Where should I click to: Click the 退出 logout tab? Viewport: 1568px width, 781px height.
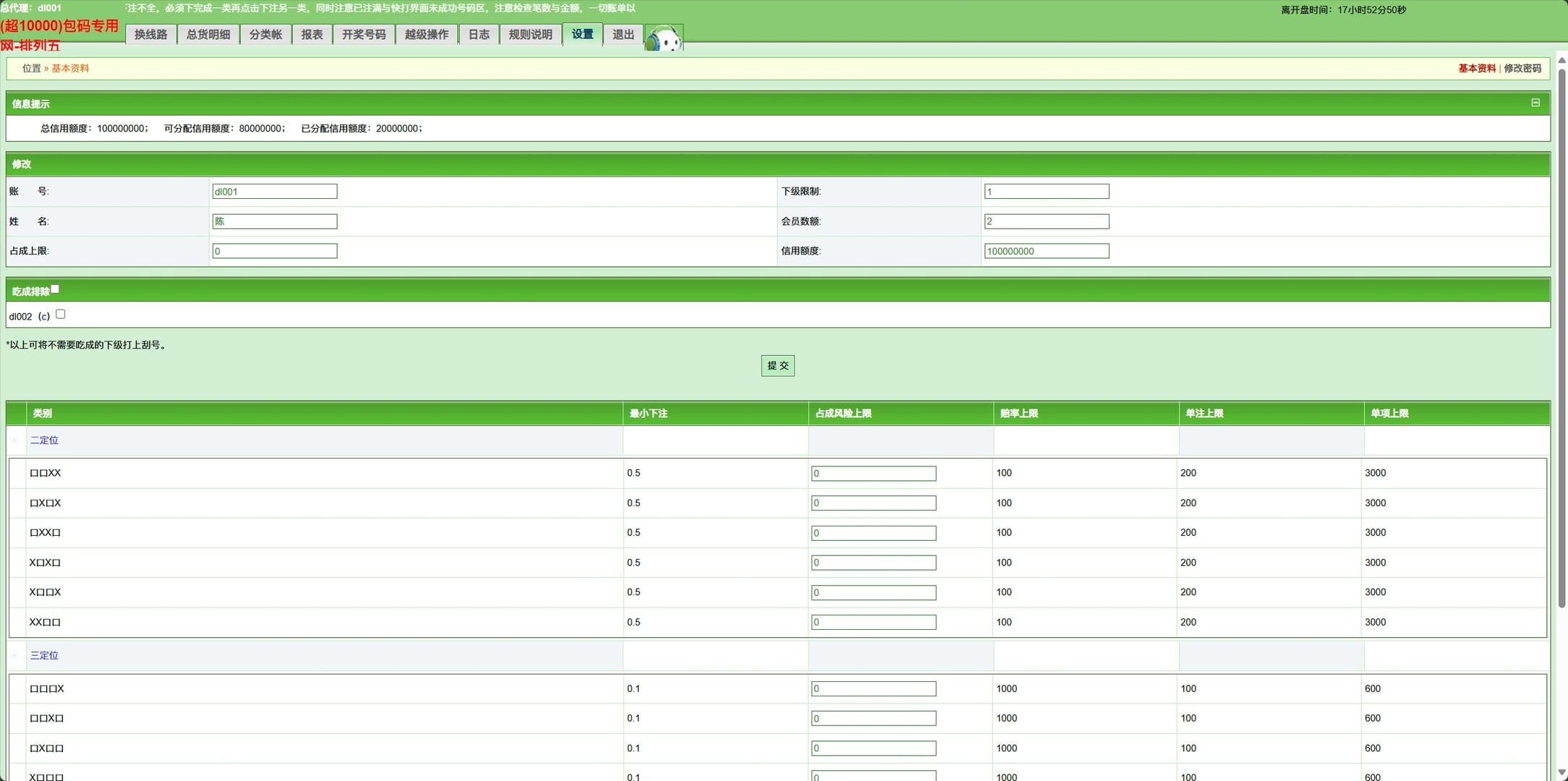623,35
